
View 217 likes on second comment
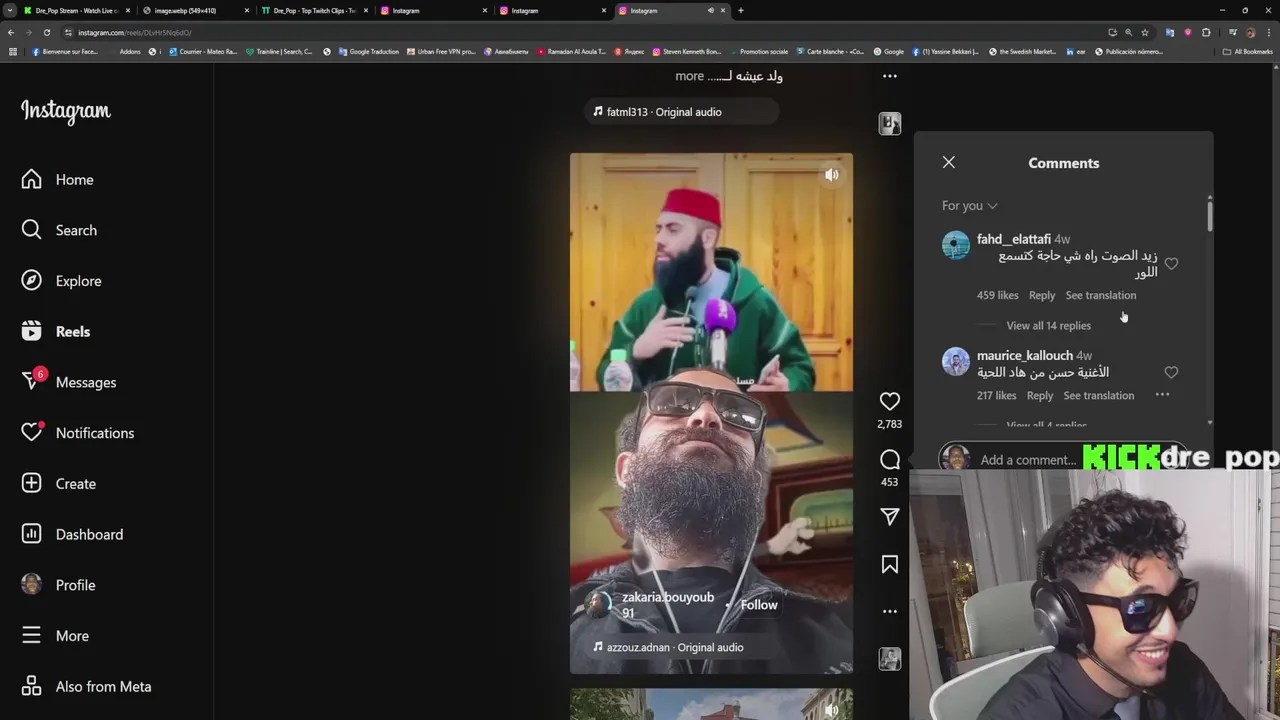point(996,396)
